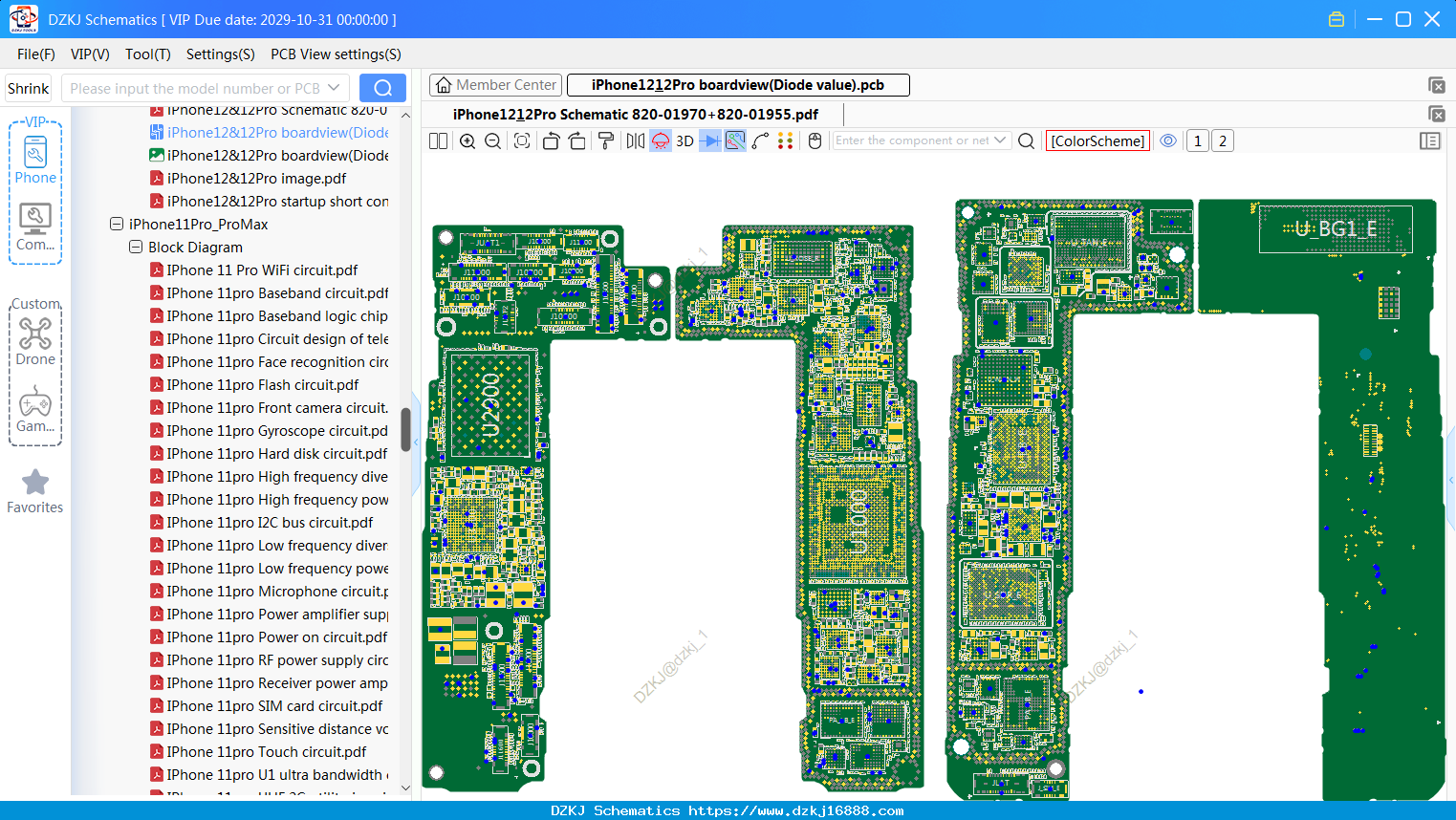Click the model number search field

point(205,89)
